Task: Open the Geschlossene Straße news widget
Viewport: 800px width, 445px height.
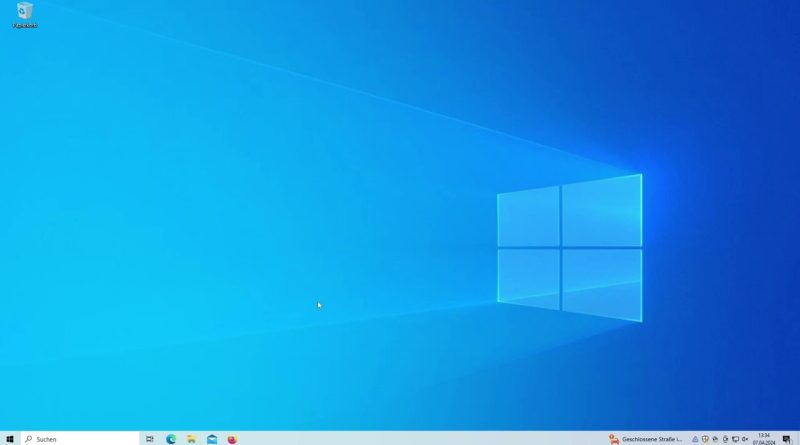Action: (x=645, y=439)
